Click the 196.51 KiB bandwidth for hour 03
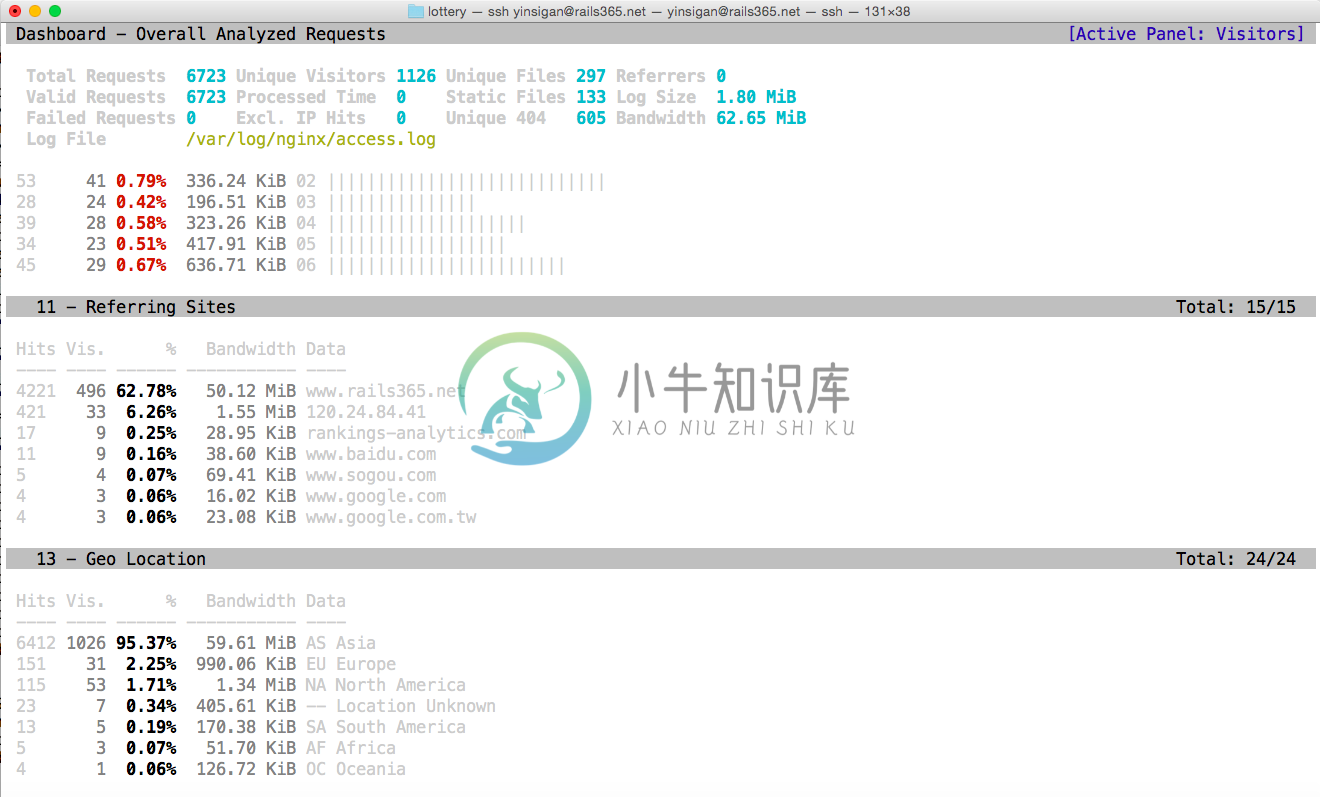This screenshot has width=1320, height=797. (236, 202)
